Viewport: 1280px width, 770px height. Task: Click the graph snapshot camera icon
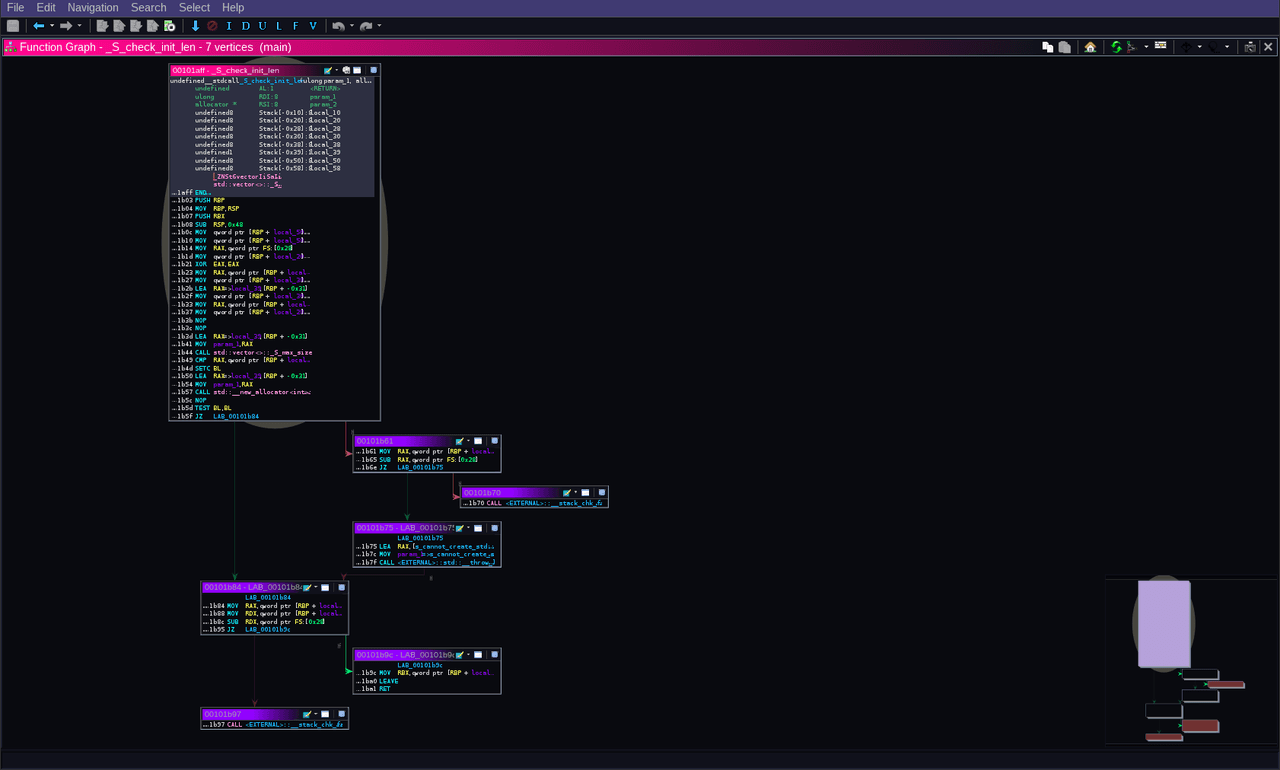(1250, 47)
